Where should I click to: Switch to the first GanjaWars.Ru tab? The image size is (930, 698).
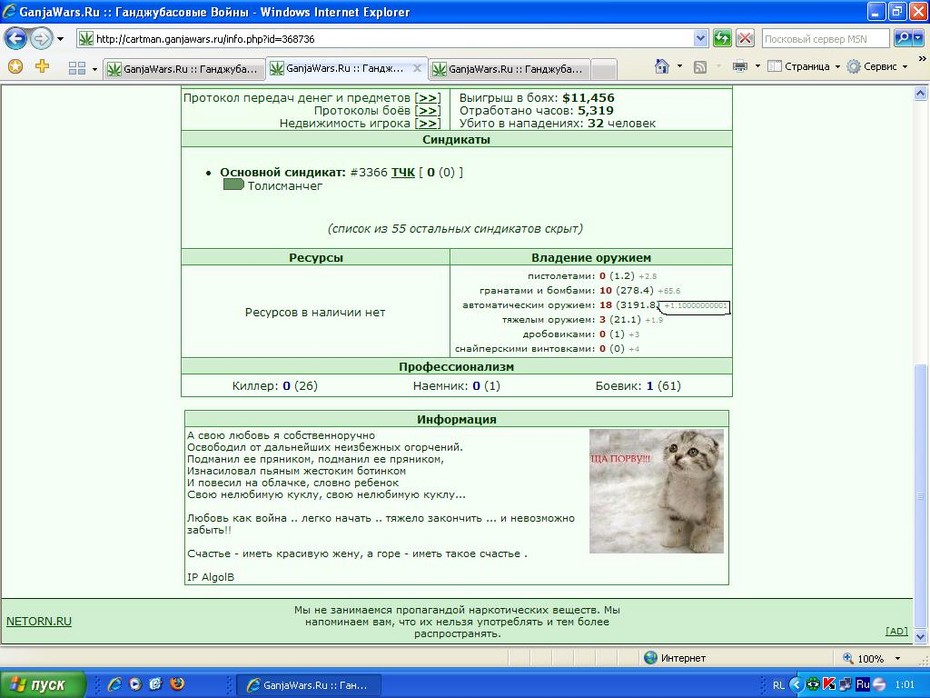point(184,69)
